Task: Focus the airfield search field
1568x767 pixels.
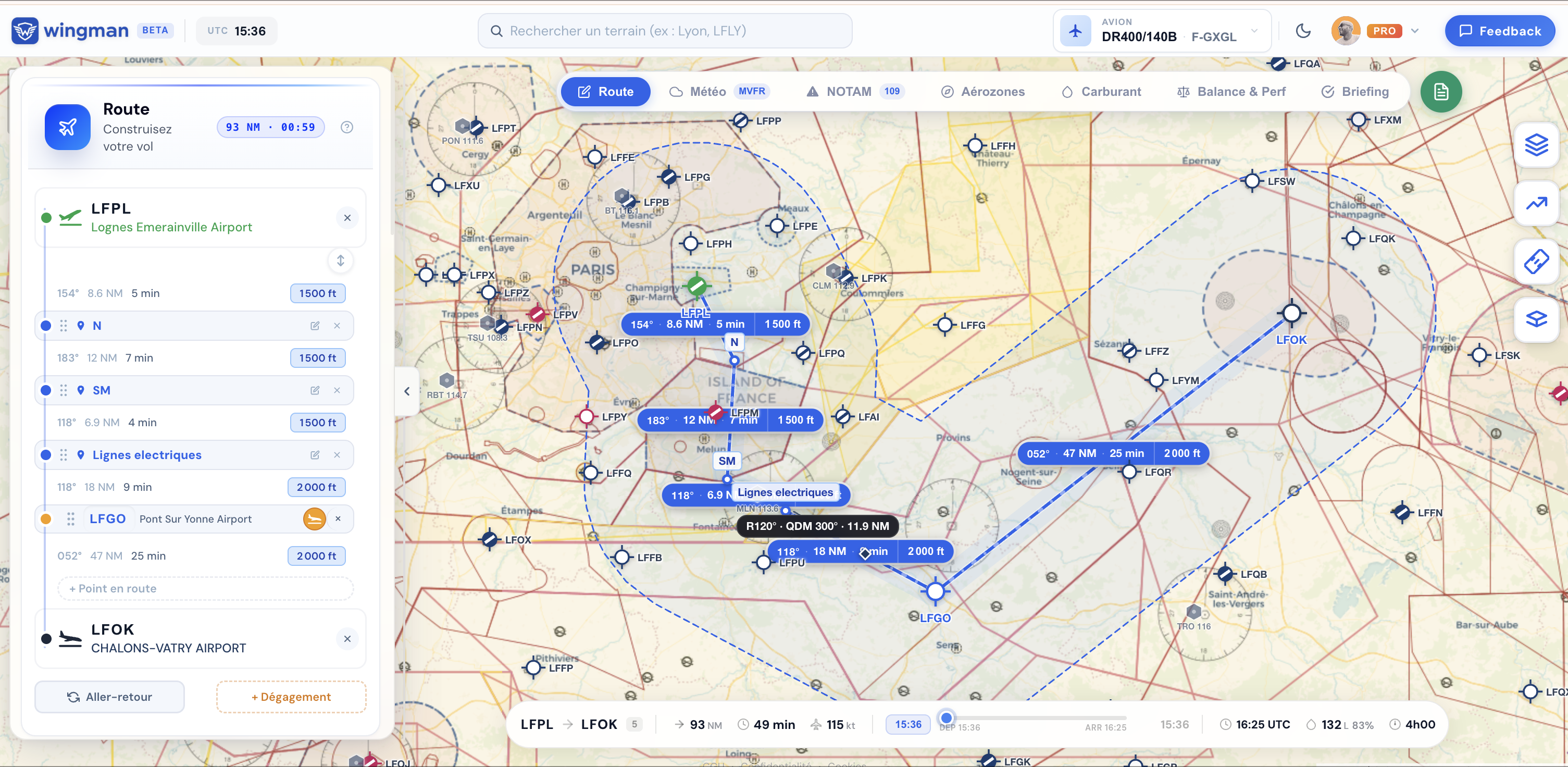Action: [x=665, y=31]
